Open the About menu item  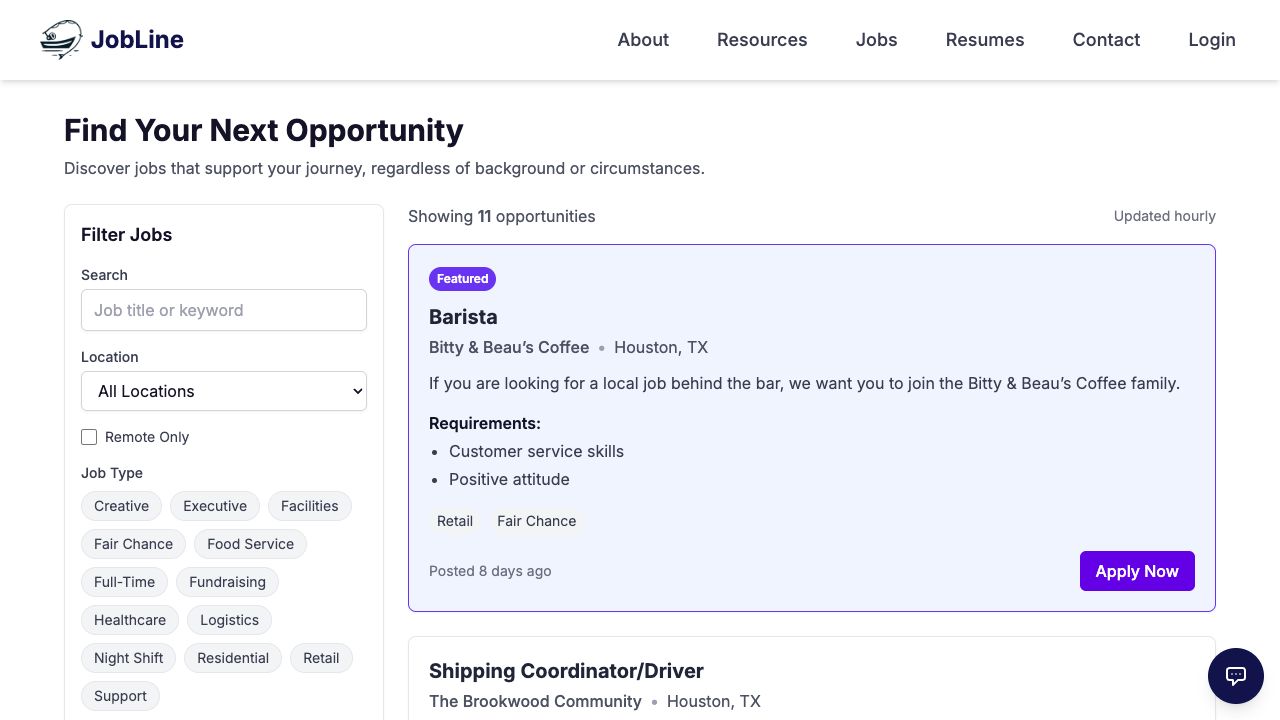(643, 40)
